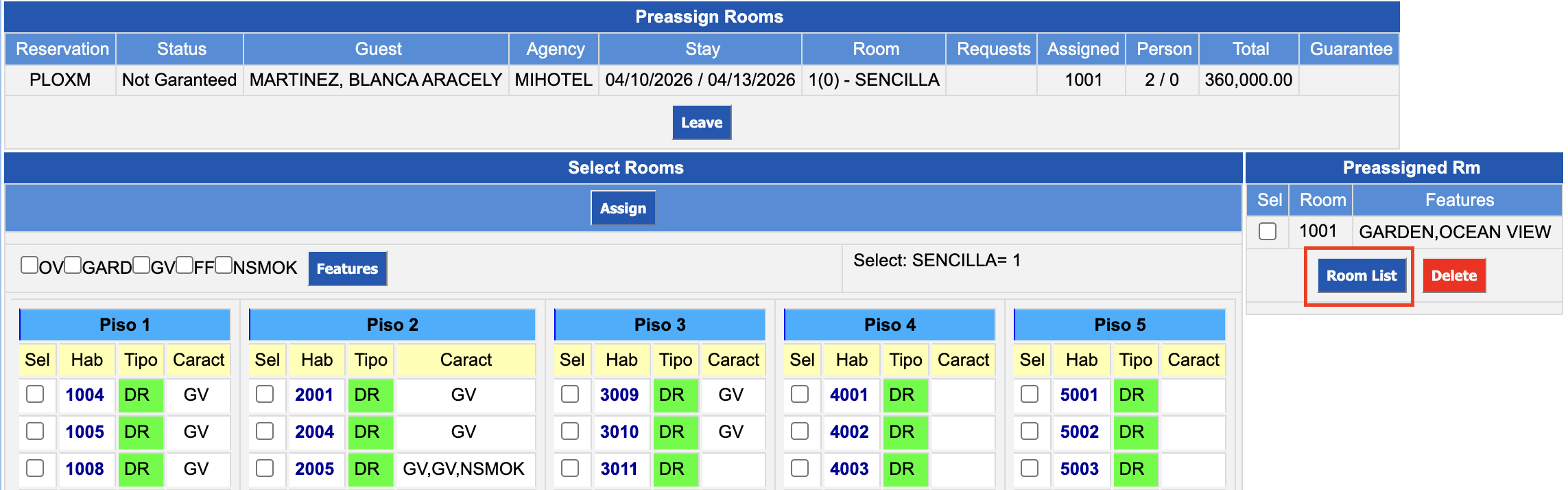This screenshot has height=490, width=1568.
Task: Click the Assign button
Action: 623,208
